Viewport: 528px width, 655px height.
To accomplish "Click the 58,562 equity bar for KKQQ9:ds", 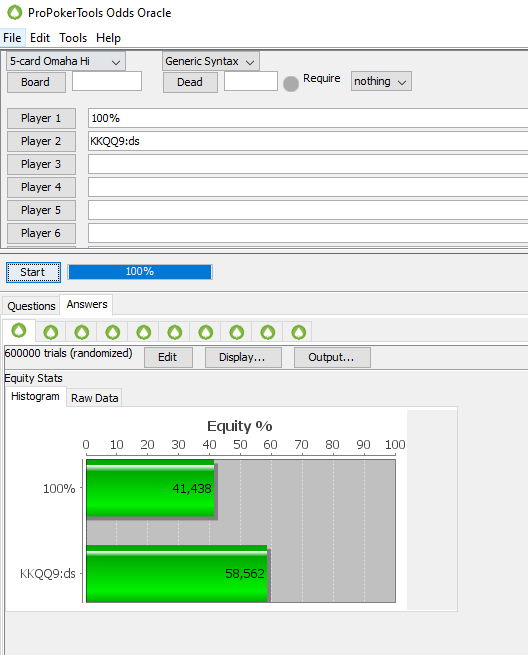I will coord(177,574).
